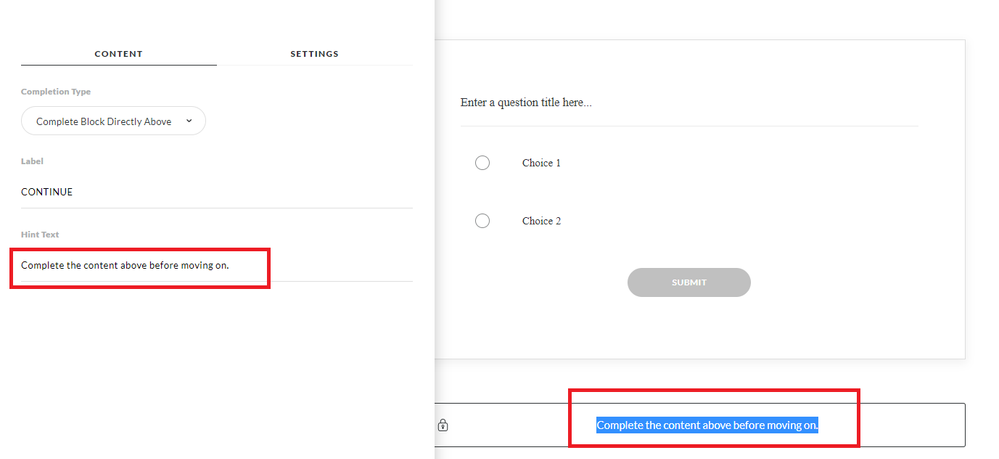Click blank sidebar area below the Hint Text field
Screen dimensions: 999x459
tap(215, 370)
